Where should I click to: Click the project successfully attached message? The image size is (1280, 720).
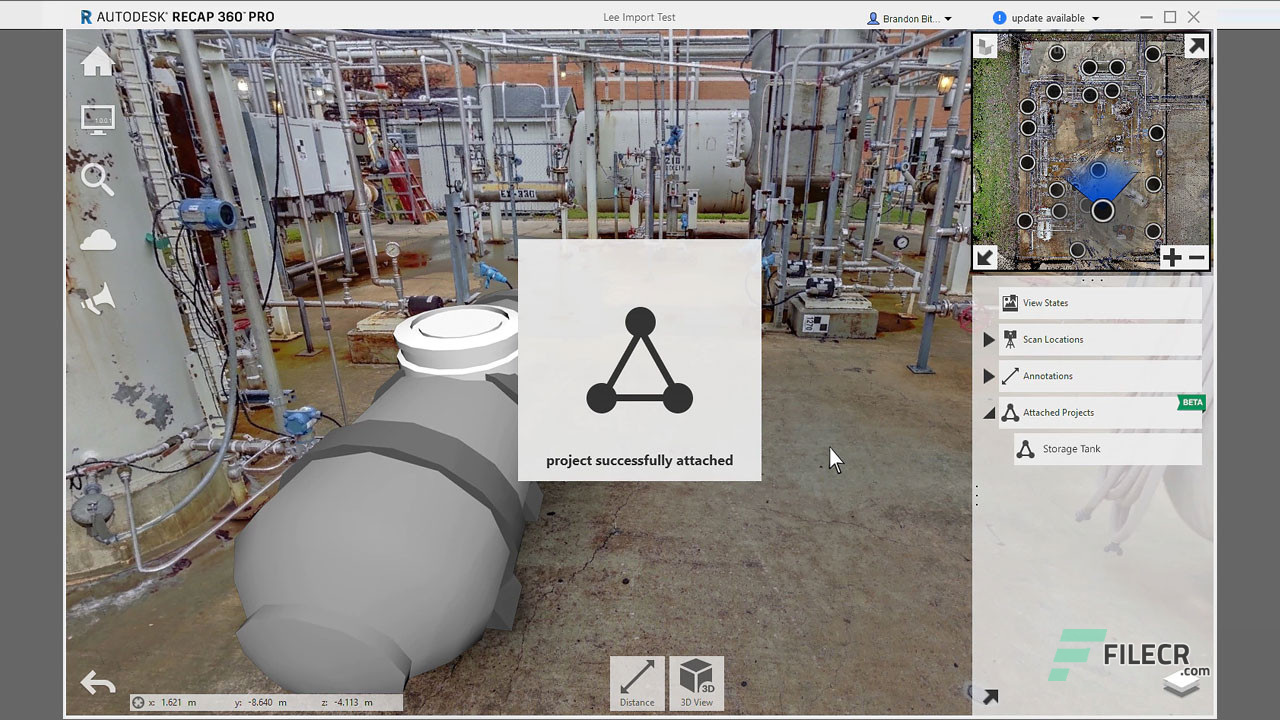639,460
